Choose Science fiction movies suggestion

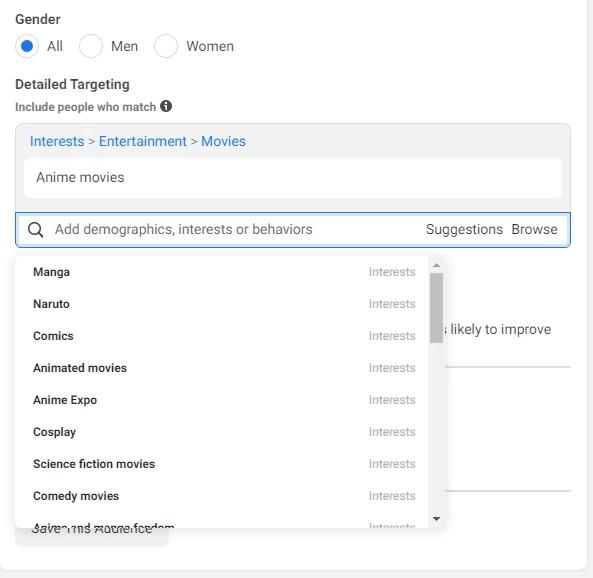222,464
